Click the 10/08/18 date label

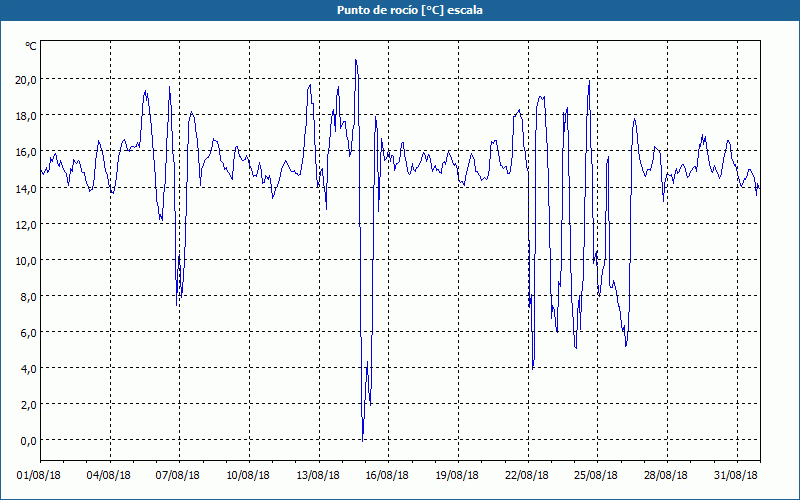248,475
